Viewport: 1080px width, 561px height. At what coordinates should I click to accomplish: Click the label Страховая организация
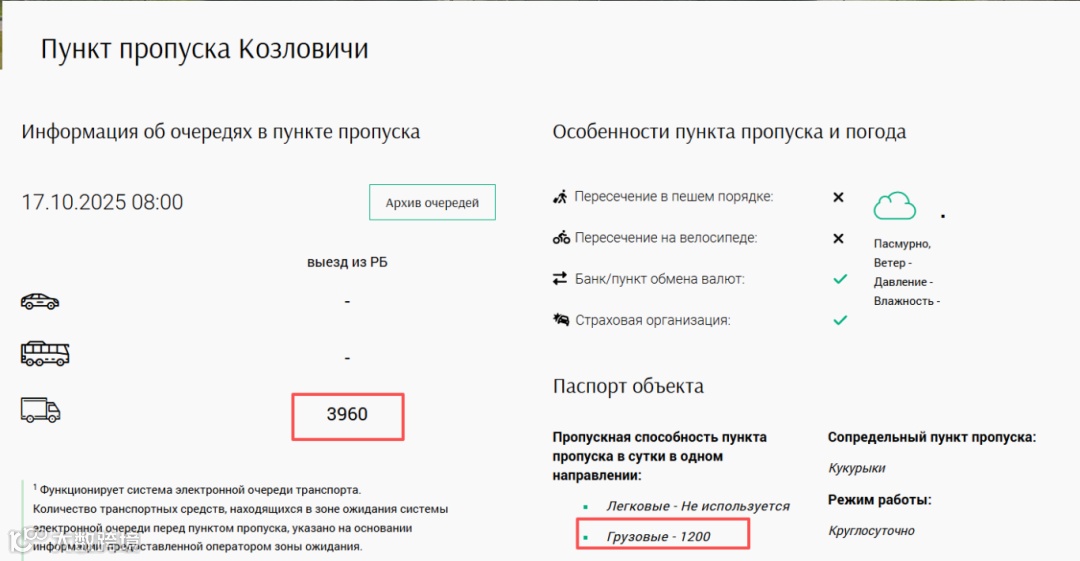click(652, 320)
